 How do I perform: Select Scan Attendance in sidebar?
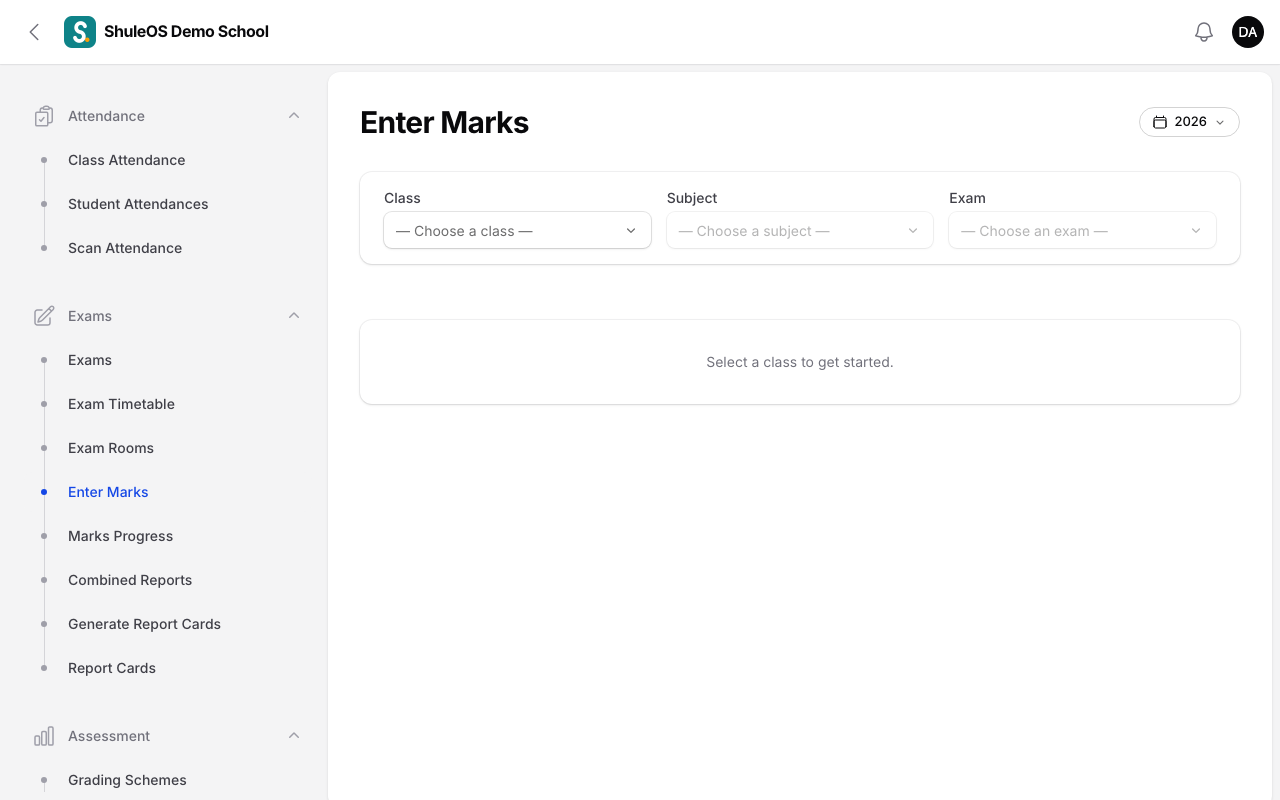pyautogui.click(x=125, y=248)
